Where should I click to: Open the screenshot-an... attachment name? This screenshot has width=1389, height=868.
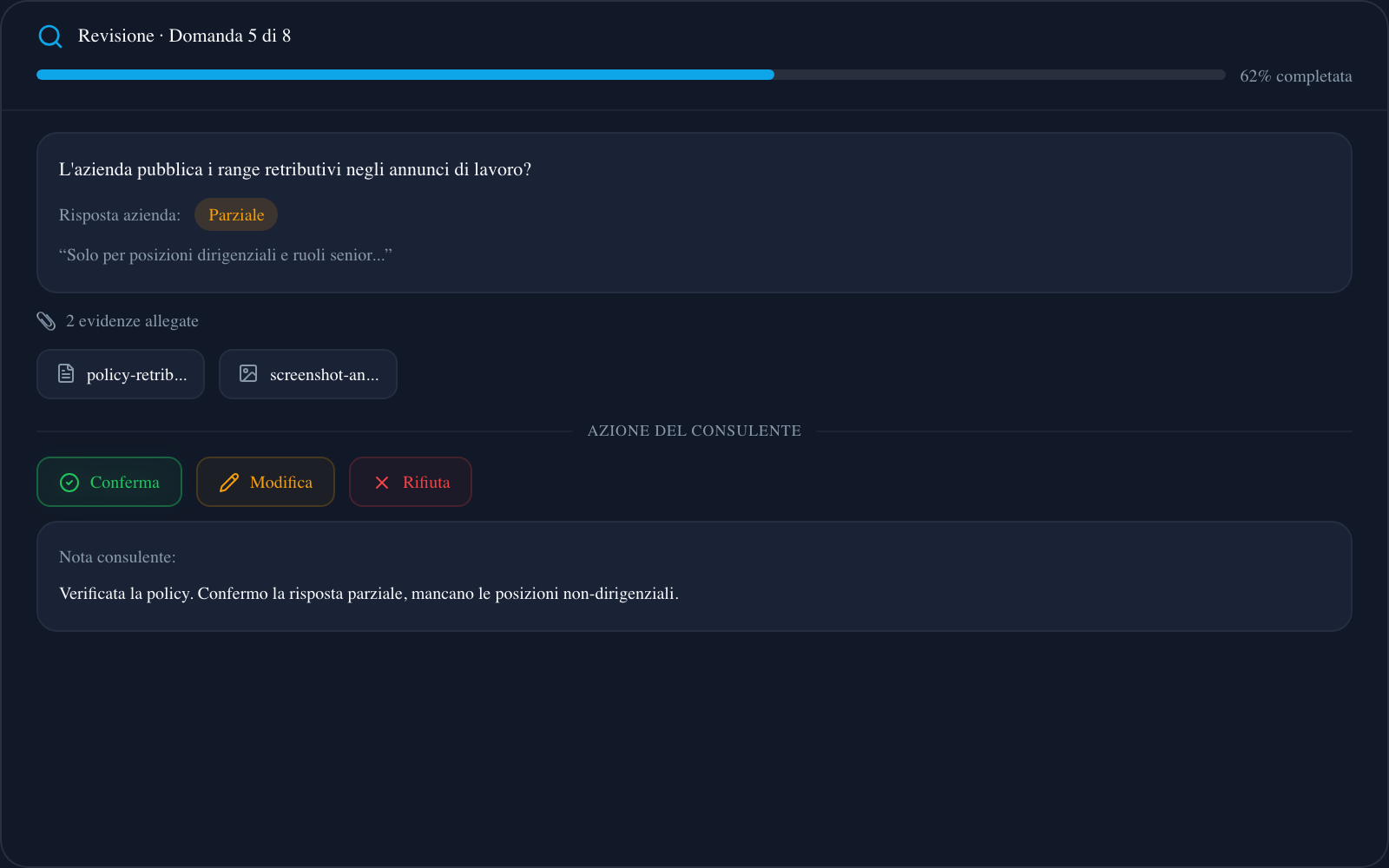324,375
